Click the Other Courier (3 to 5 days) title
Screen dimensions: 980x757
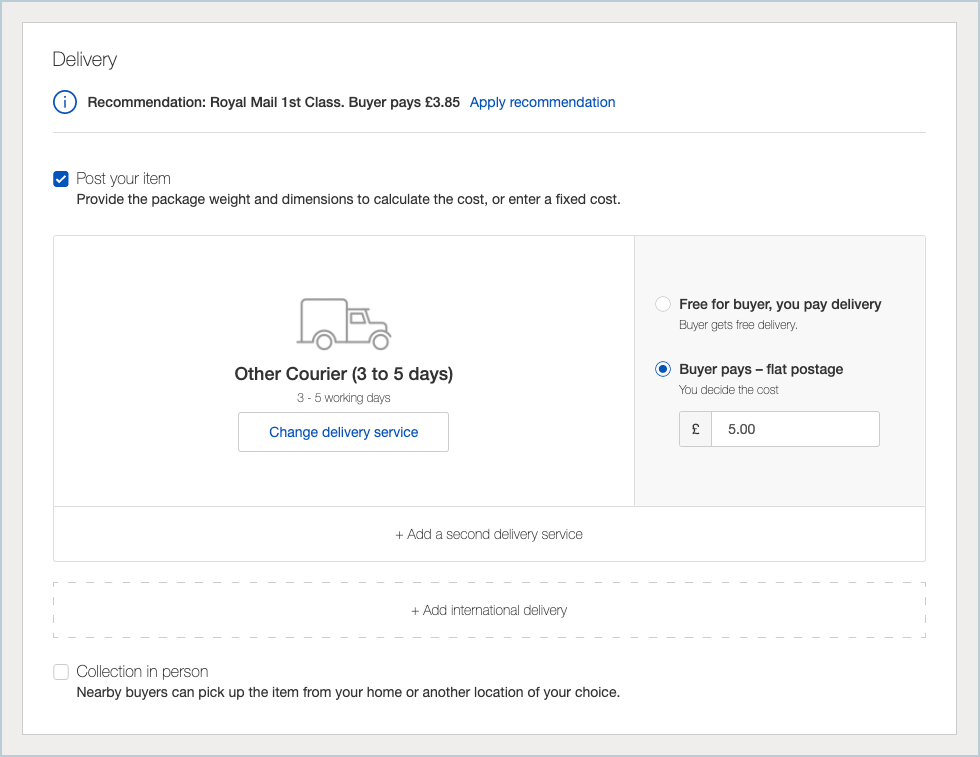(343, 374)
